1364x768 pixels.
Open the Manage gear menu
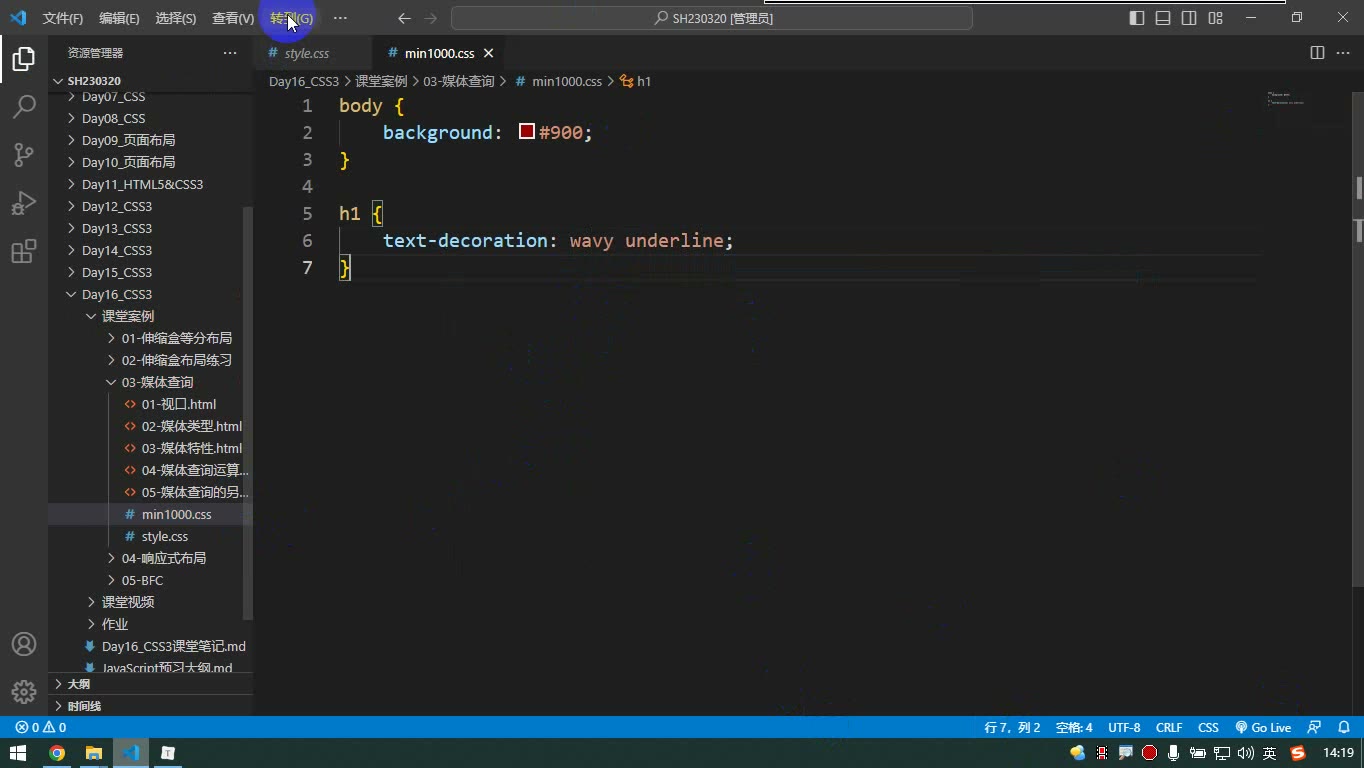pyautogui.click(x=24, y=691)
